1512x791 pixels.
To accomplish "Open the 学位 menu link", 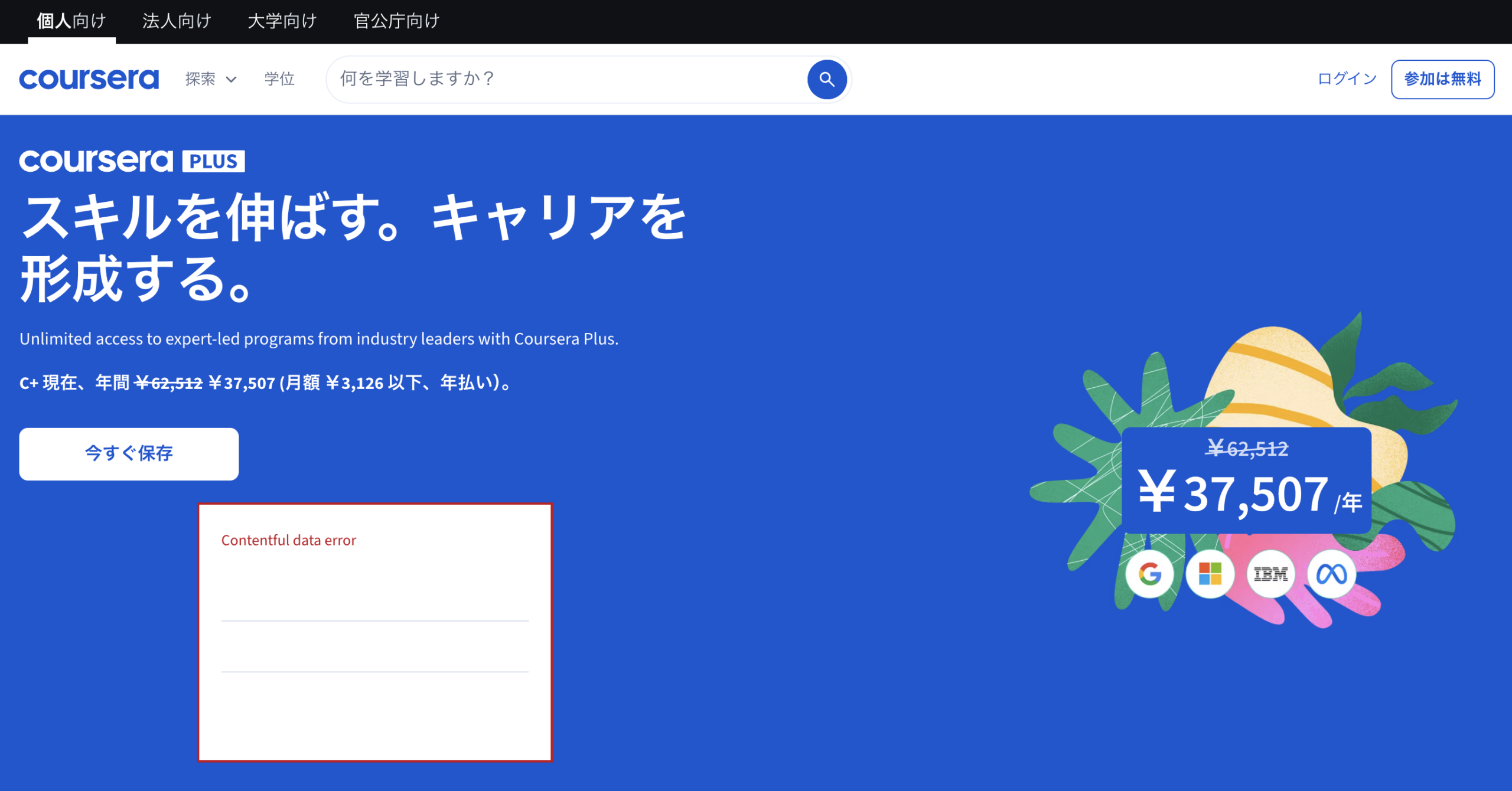I will (x=279, y=79).
